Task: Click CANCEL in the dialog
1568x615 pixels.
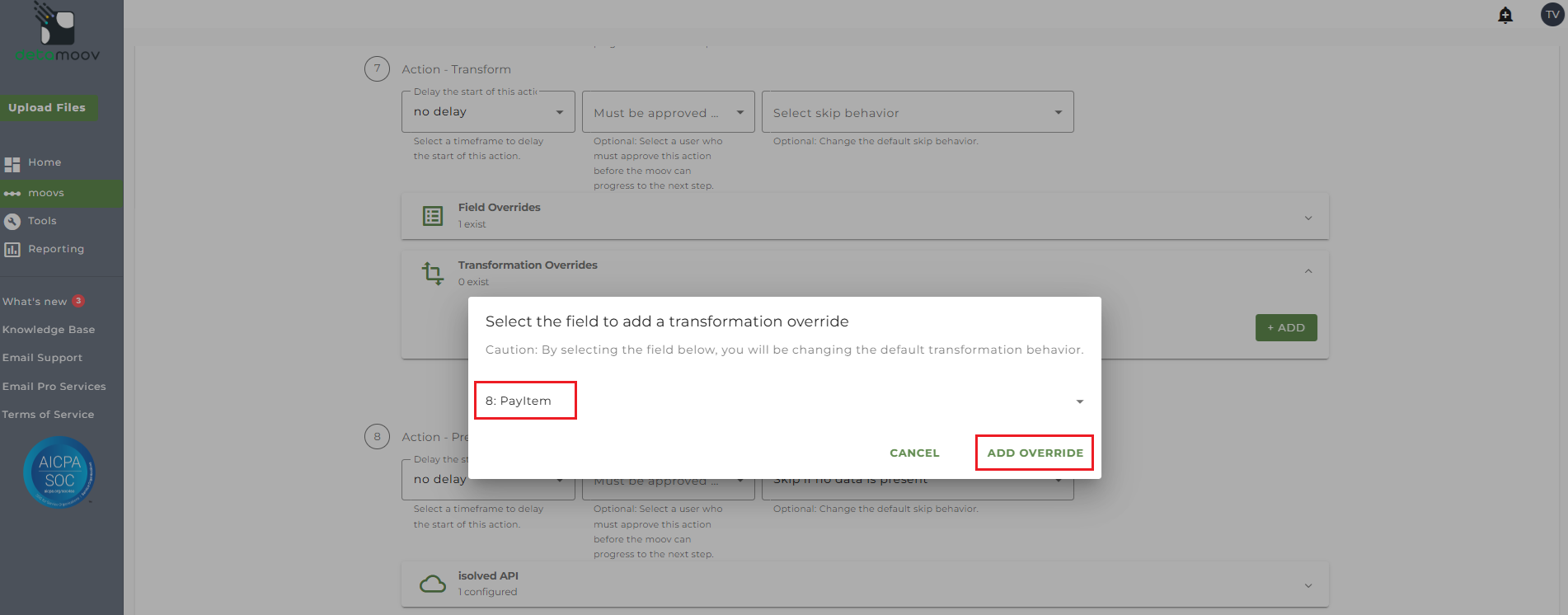Action: (x=914, y=453)
